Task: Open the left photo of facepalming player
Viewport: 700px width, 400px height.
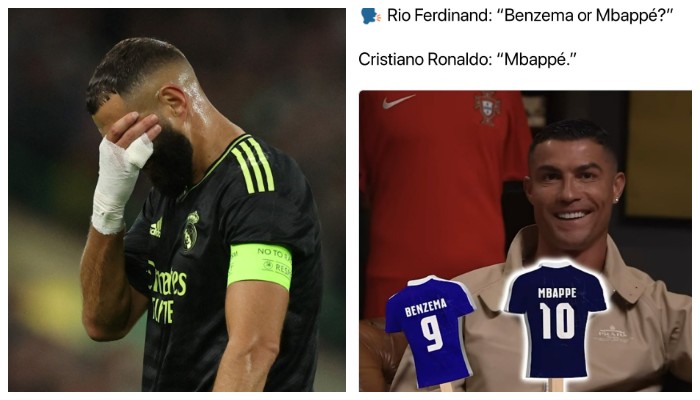Action: 177,200
